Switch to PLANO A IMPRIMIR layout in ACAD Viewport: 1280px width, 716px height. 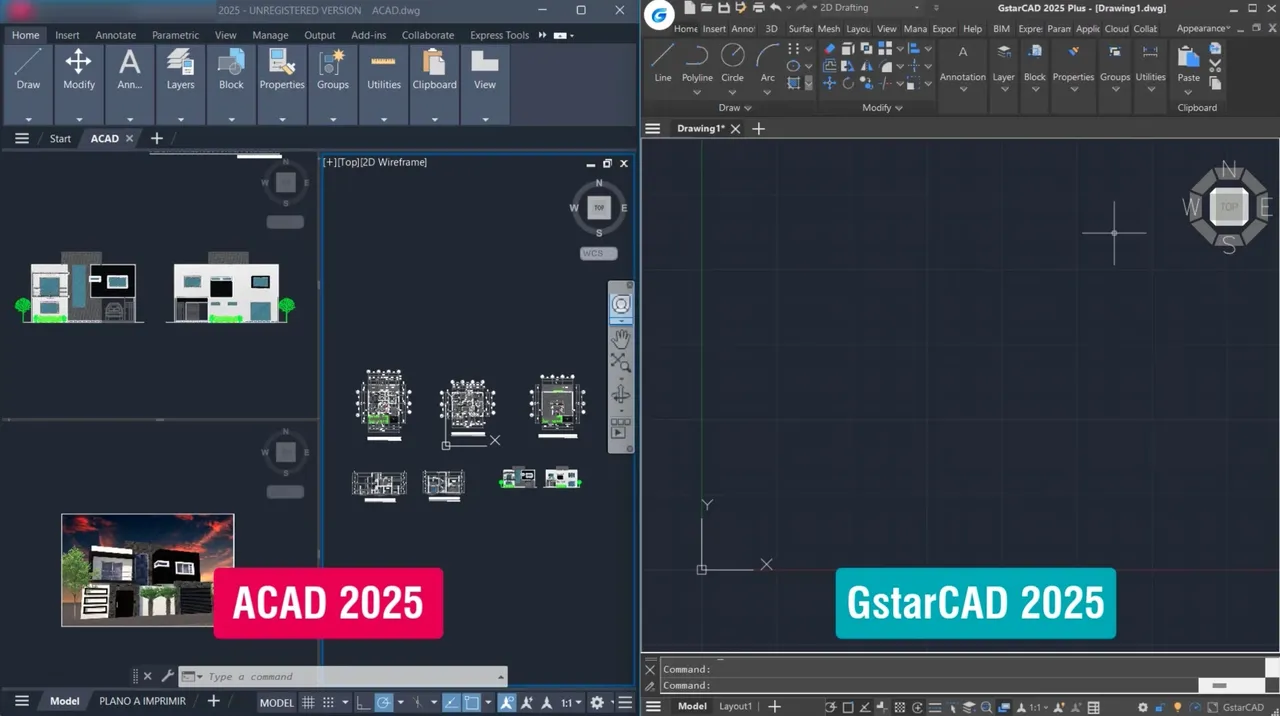[x=143, y=702]
